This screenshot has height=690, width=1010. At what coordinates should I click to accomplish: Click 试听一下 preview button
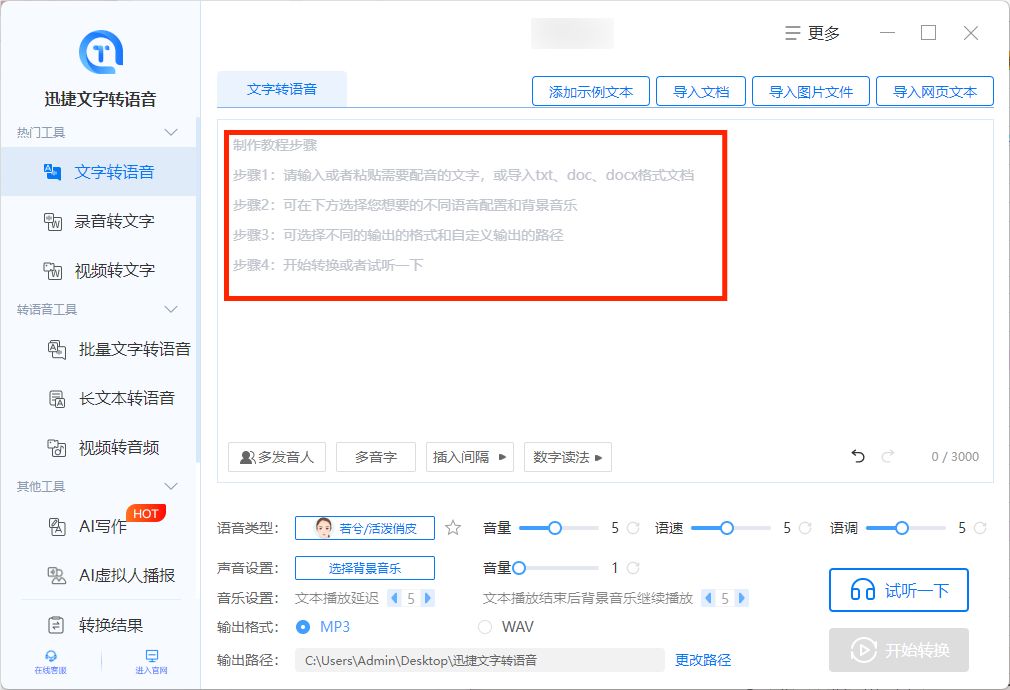[899, 589]
